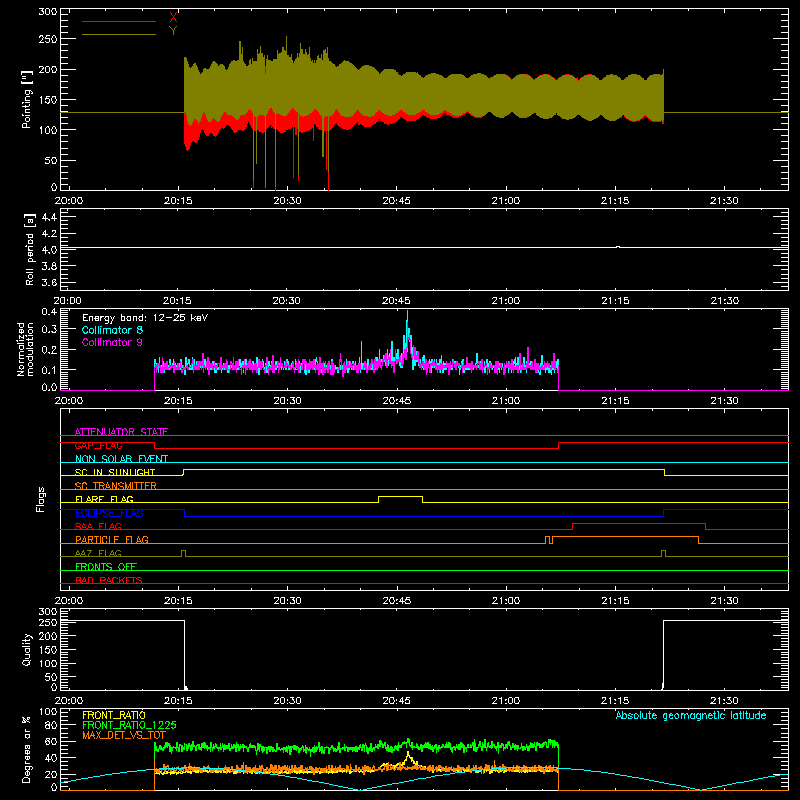Click the yellow FRONT_RATIO bump near 20:46
This screenshot has width=800, height=800.
408,759
